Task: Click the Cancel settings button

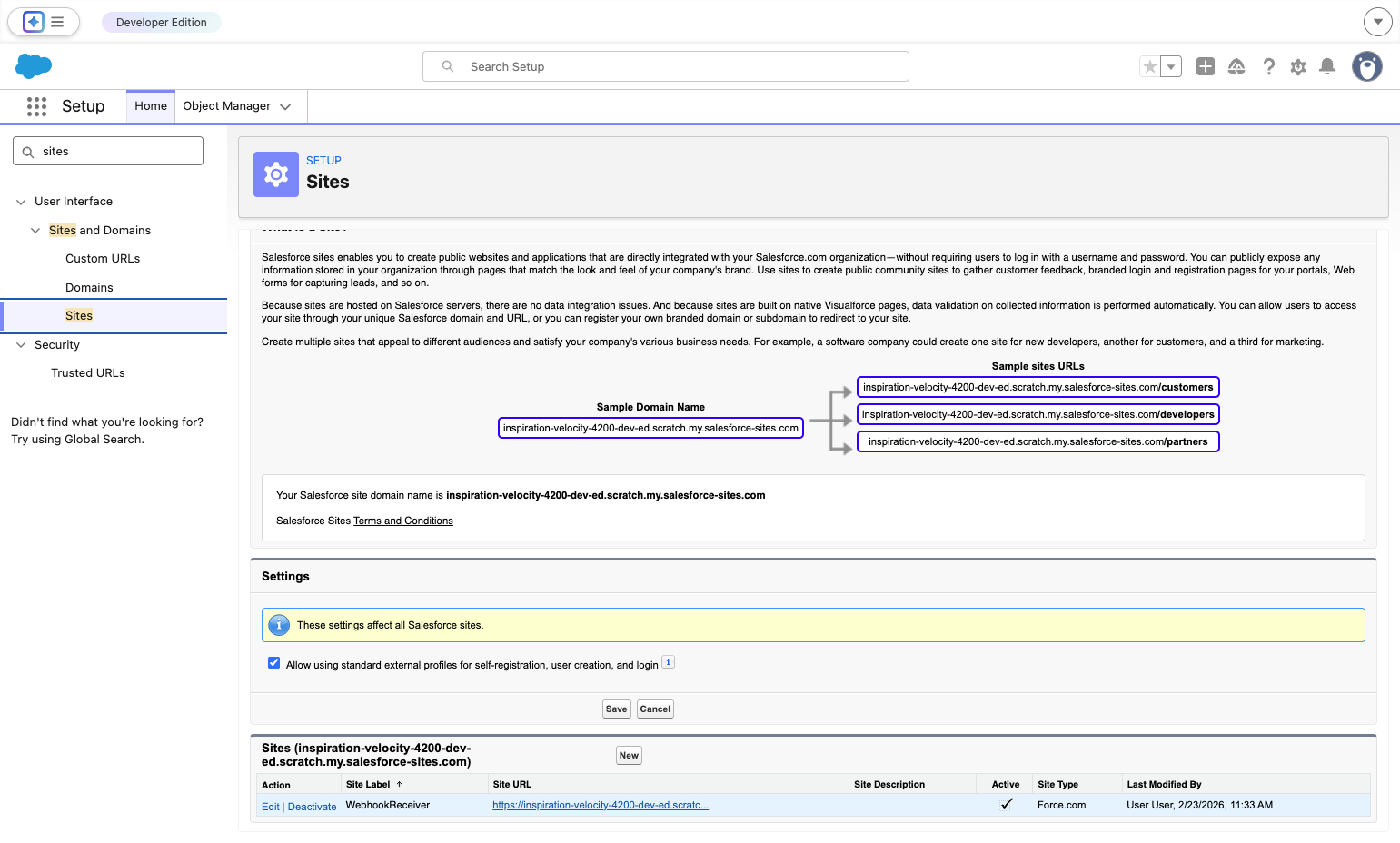Action: click(x=655, y=709)
